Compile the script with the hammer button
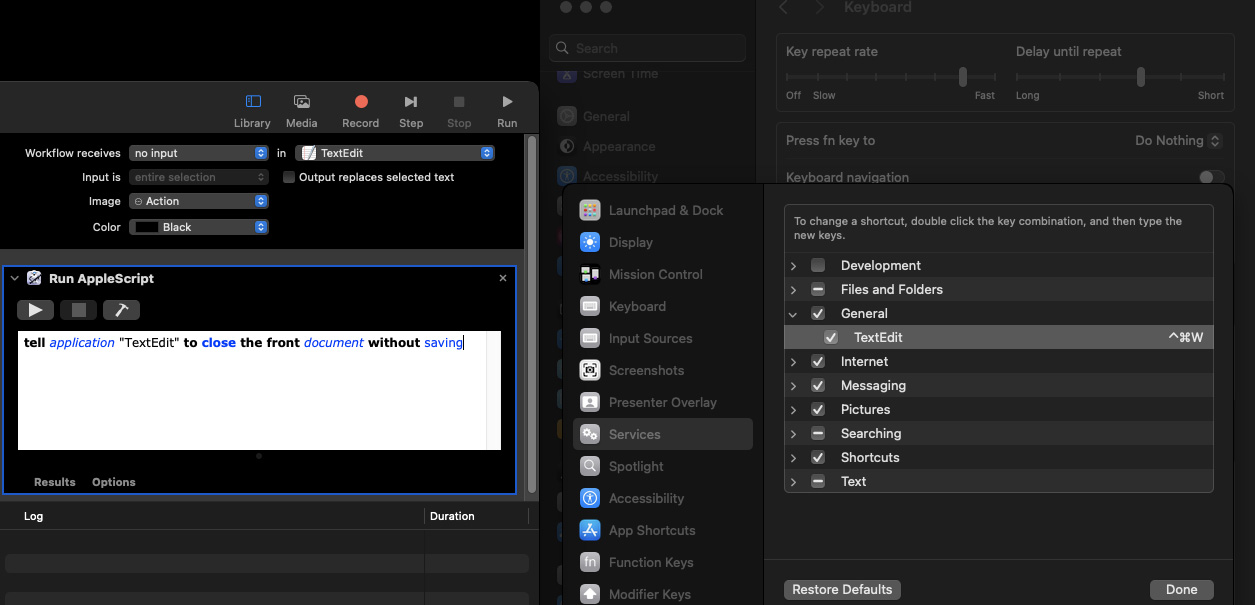Screen dimensions: 1255x605 tap(121, 309)
